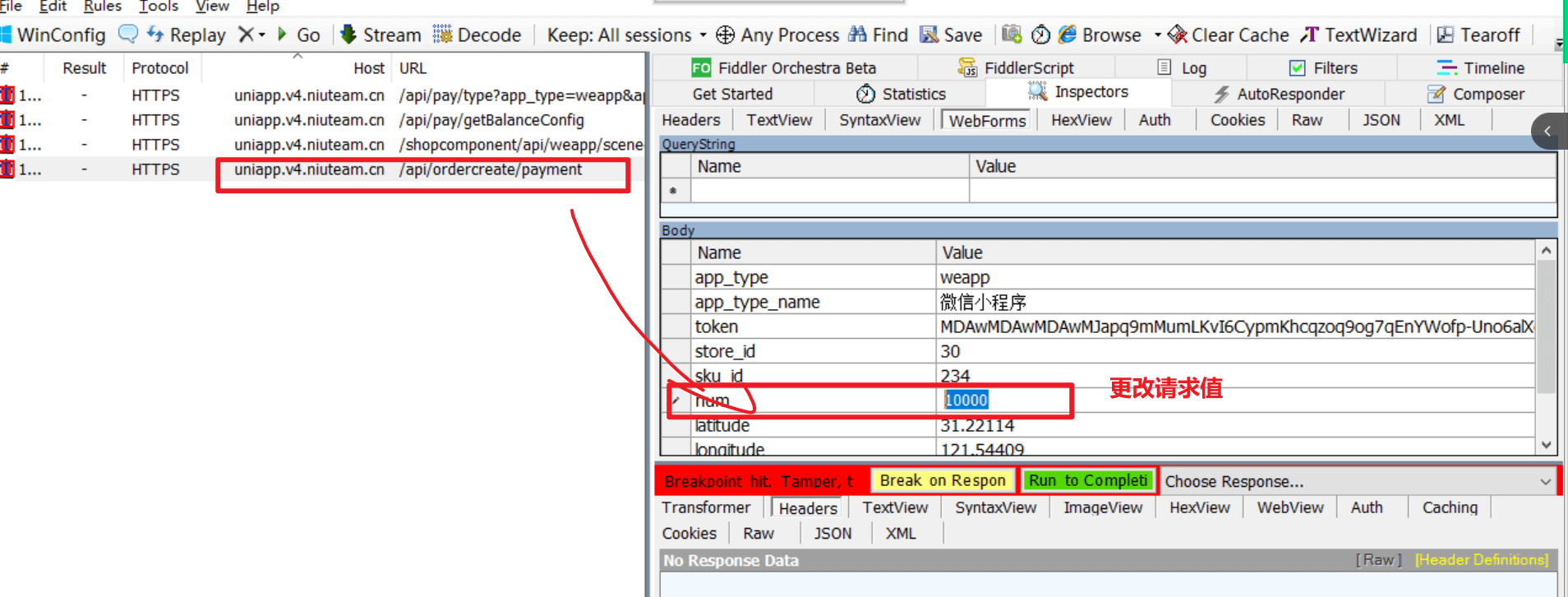Click the camera screenshot icon

coord(1012,35)
